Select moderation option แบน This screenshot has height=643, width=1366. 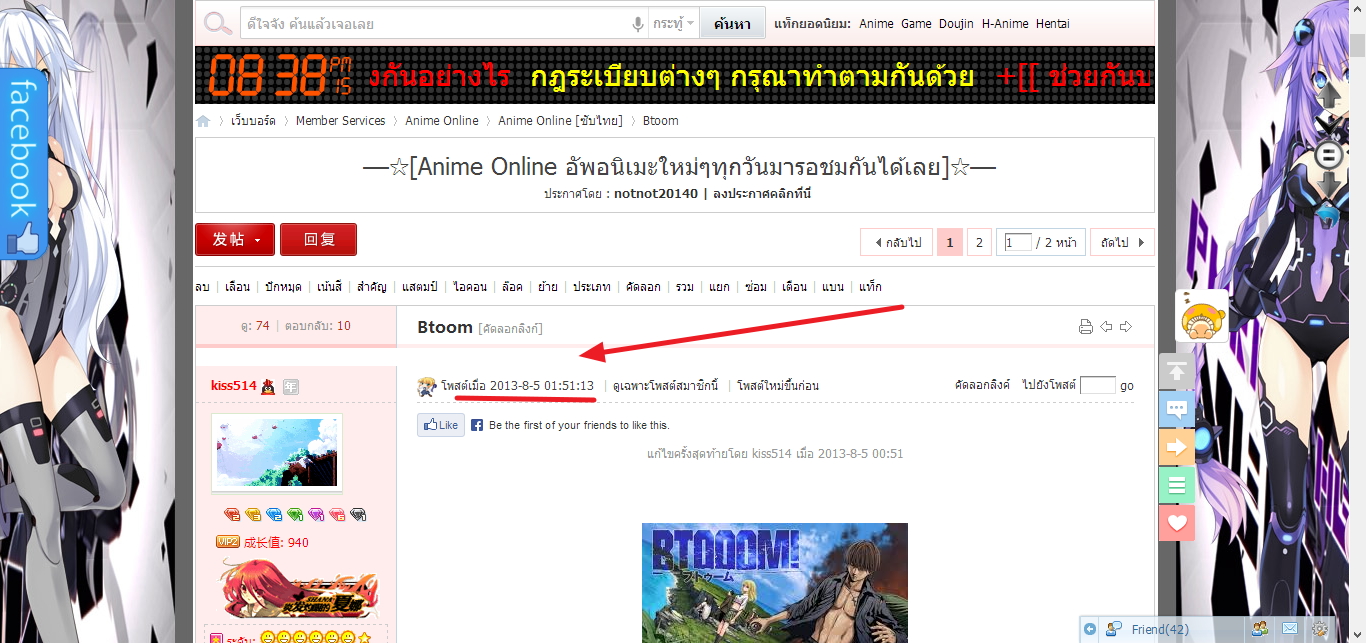click(x=833, y=287)
